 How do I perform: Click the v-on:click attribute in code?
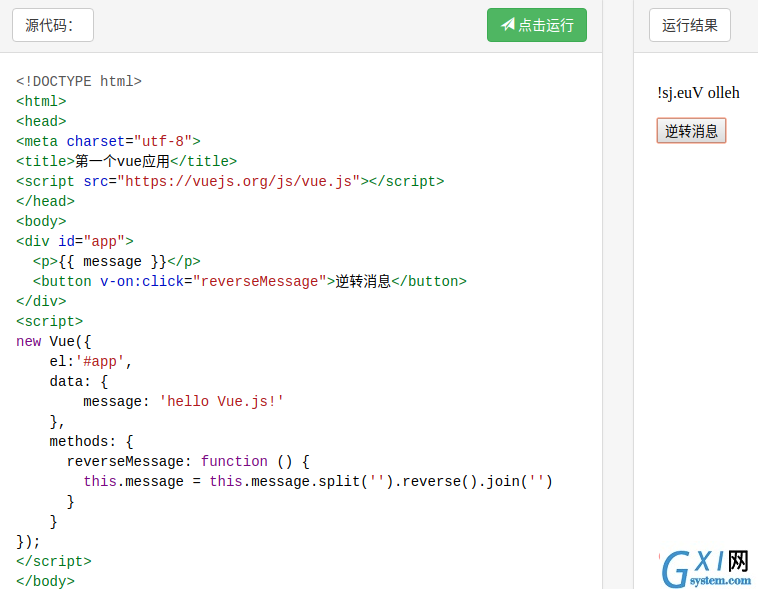pyautogui.click(x=142, y=281)
